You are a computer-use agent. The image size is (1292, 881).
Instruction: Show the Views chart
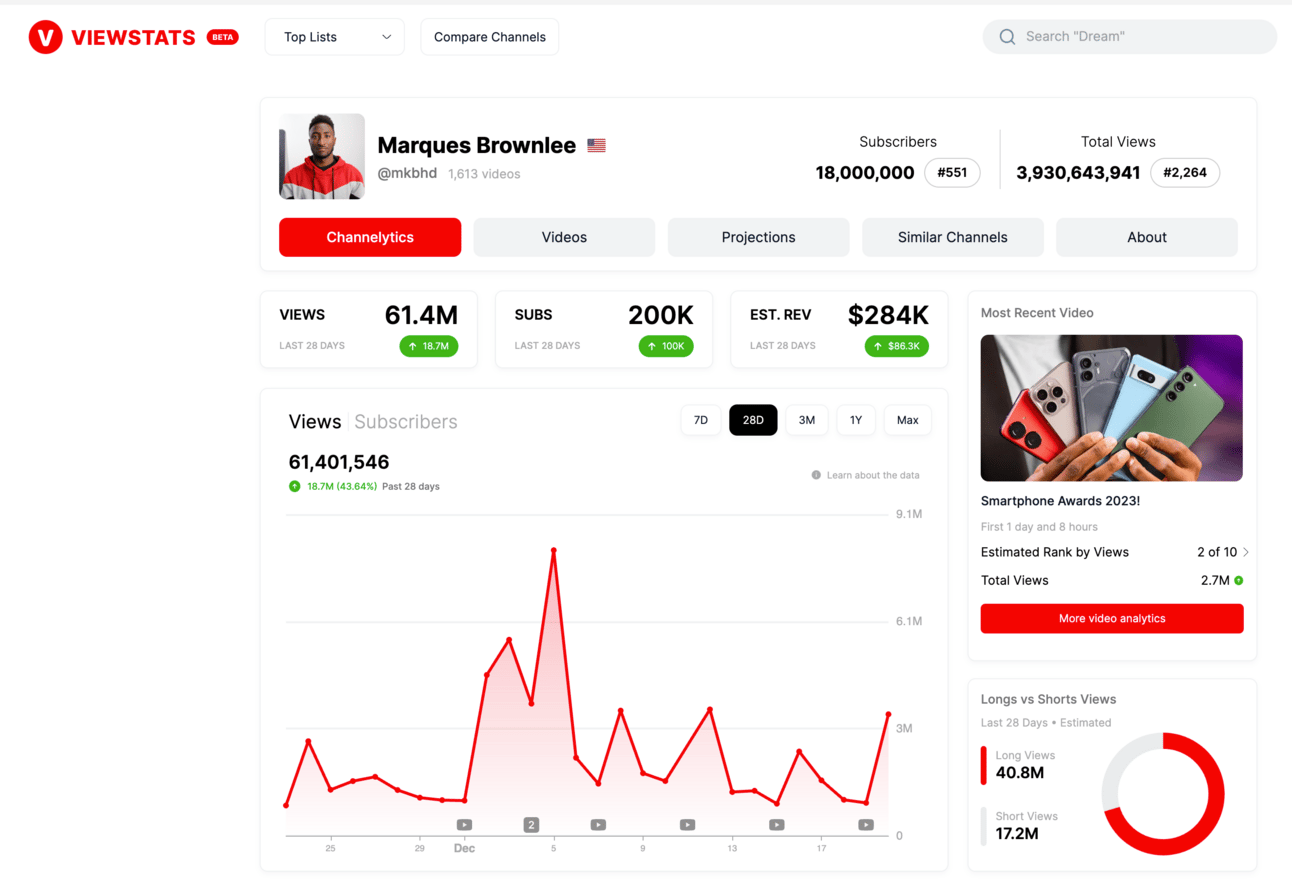[315, 422]
